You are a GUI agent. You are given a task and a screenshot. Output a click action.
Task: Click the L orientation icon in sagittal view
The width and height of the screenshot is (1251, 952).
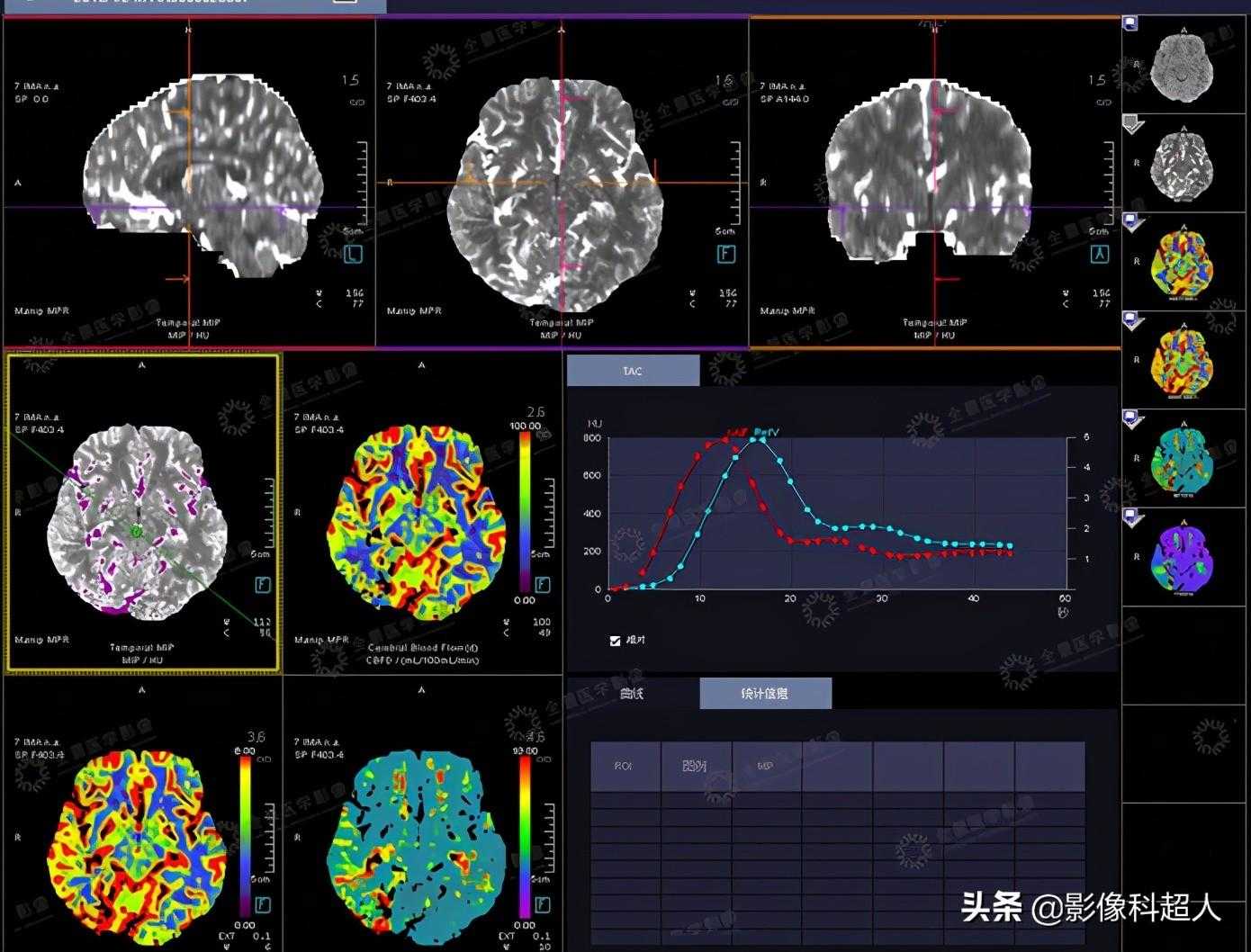click(353, 255)
